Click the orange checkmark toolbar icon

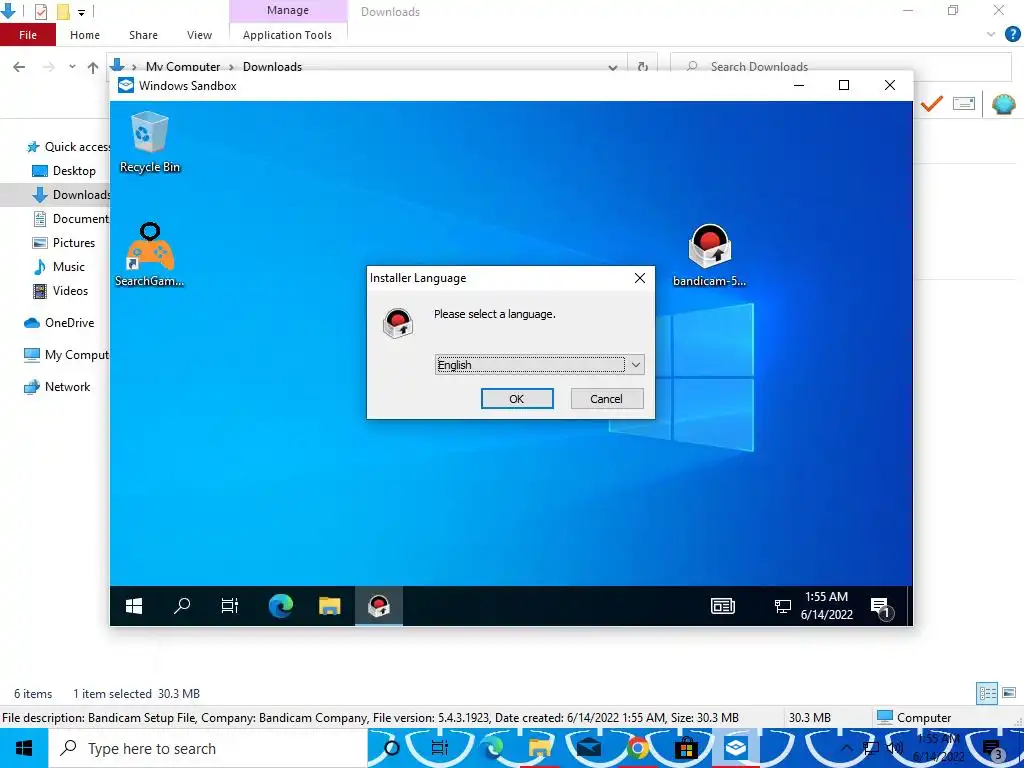pos(932,103)
